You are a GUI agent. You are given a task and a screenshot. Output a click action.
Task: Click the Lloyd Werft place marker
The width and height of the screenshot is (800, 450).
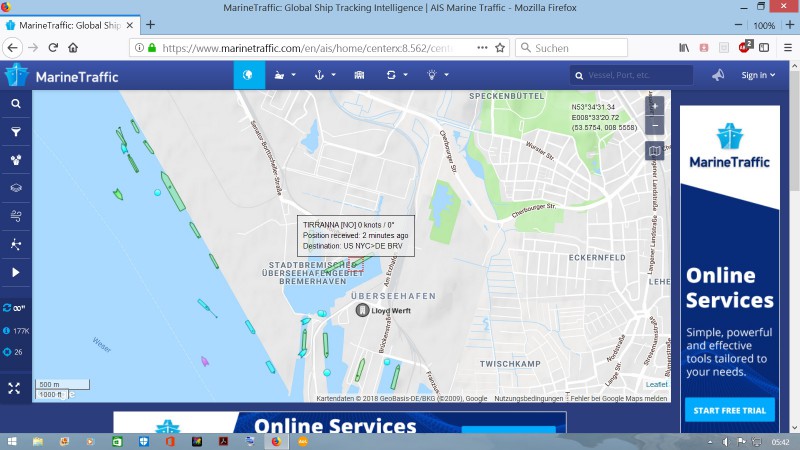pyautogui.click(x=362, y=310)
